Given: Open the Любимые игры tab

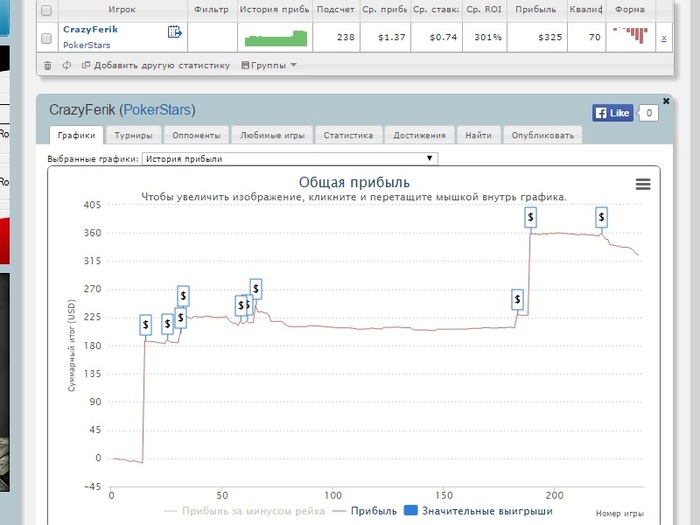Looking at the screenshot, I should coord(272,135).
